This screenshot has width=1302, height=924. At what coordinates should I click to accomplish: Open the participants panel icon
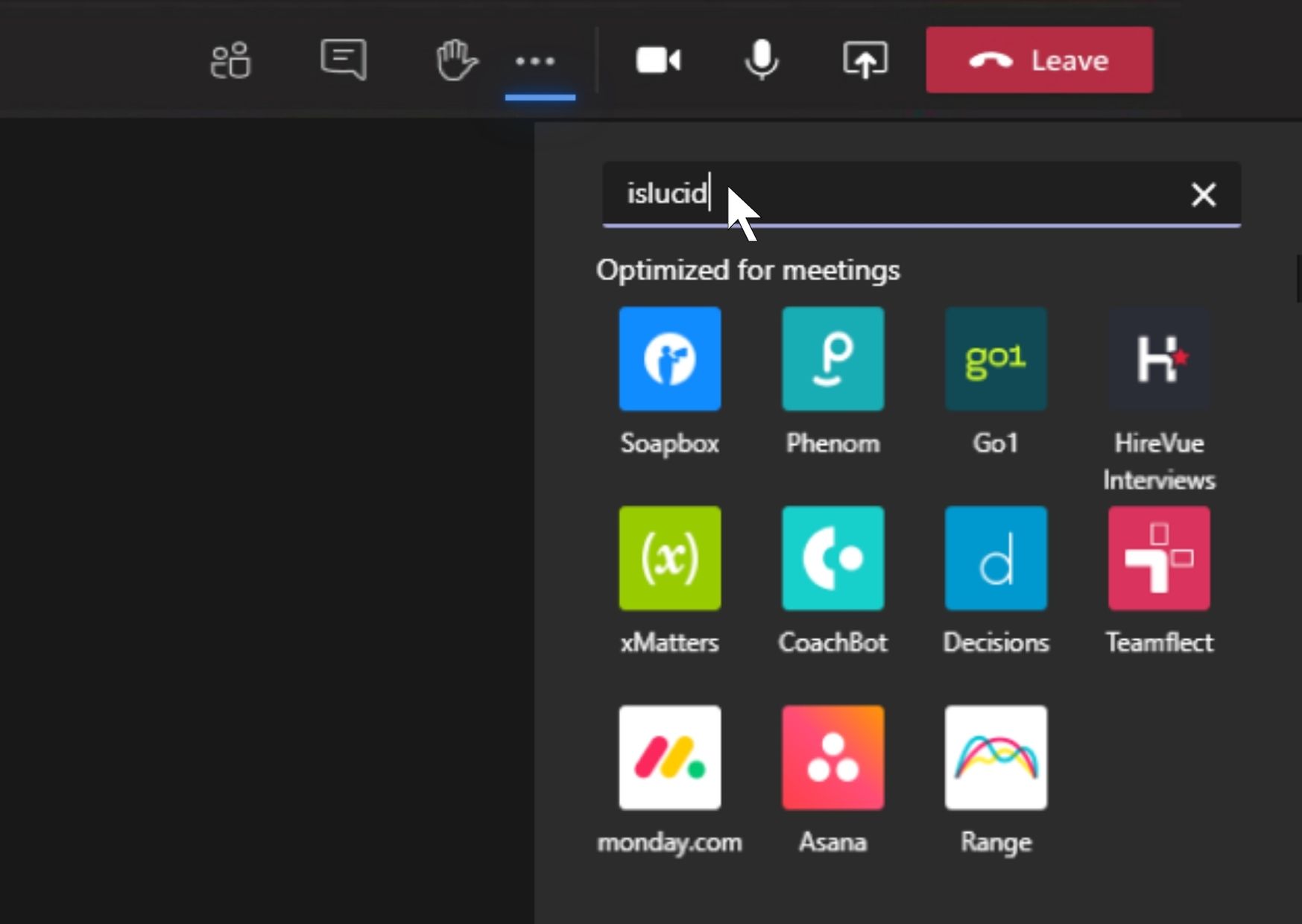(x=230, y=60)
